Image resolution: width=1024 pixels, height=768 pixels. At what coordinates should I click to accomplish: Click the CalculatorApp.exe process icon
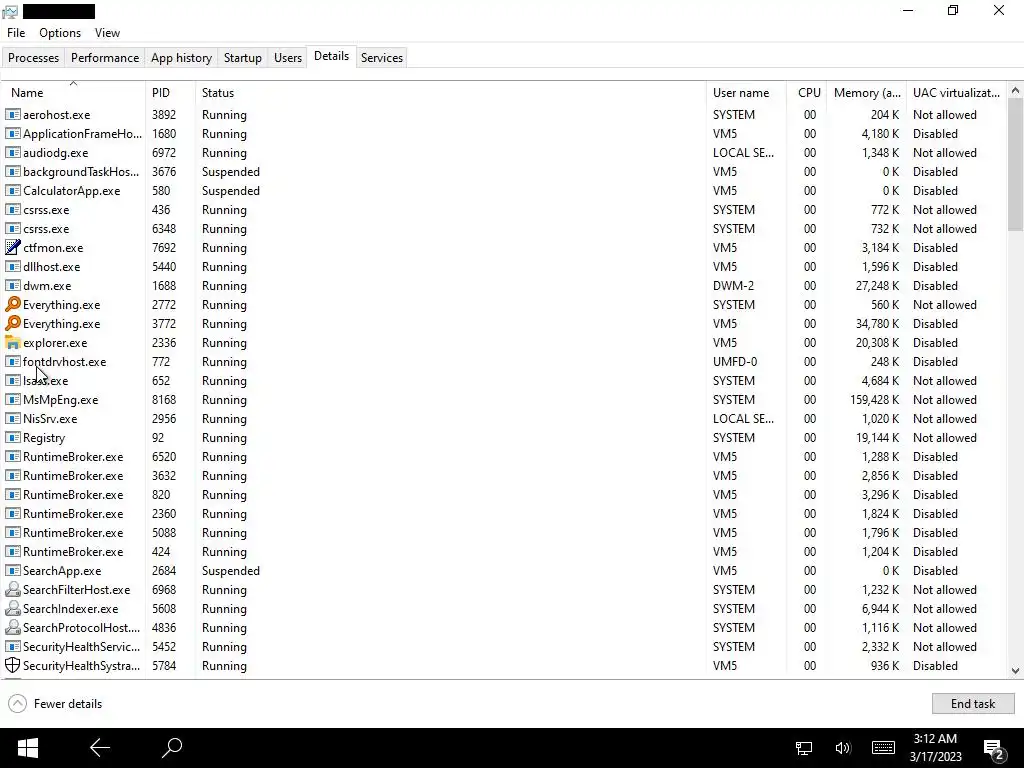(x=12, y=191)
